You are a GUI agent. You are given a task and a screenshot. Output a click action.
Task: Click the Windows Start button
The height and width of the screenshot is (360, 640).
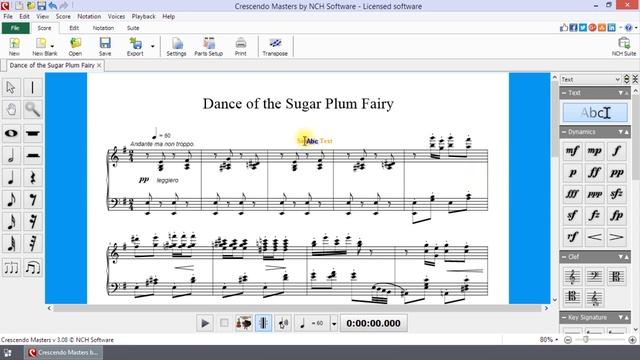pyautogui.click(x=8, y=353)
